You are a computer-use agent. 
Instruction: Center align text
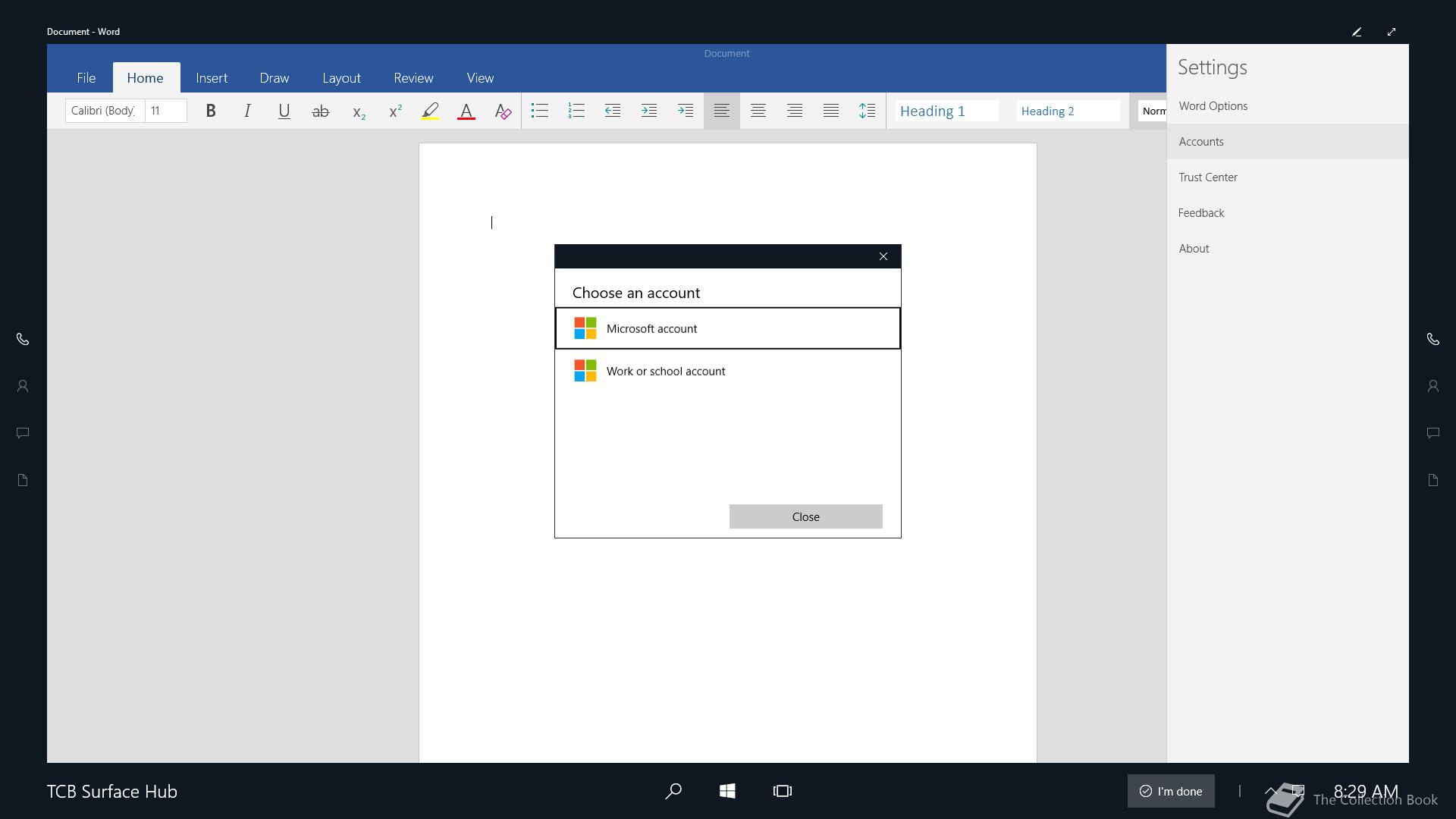click(x=758, y=111)
